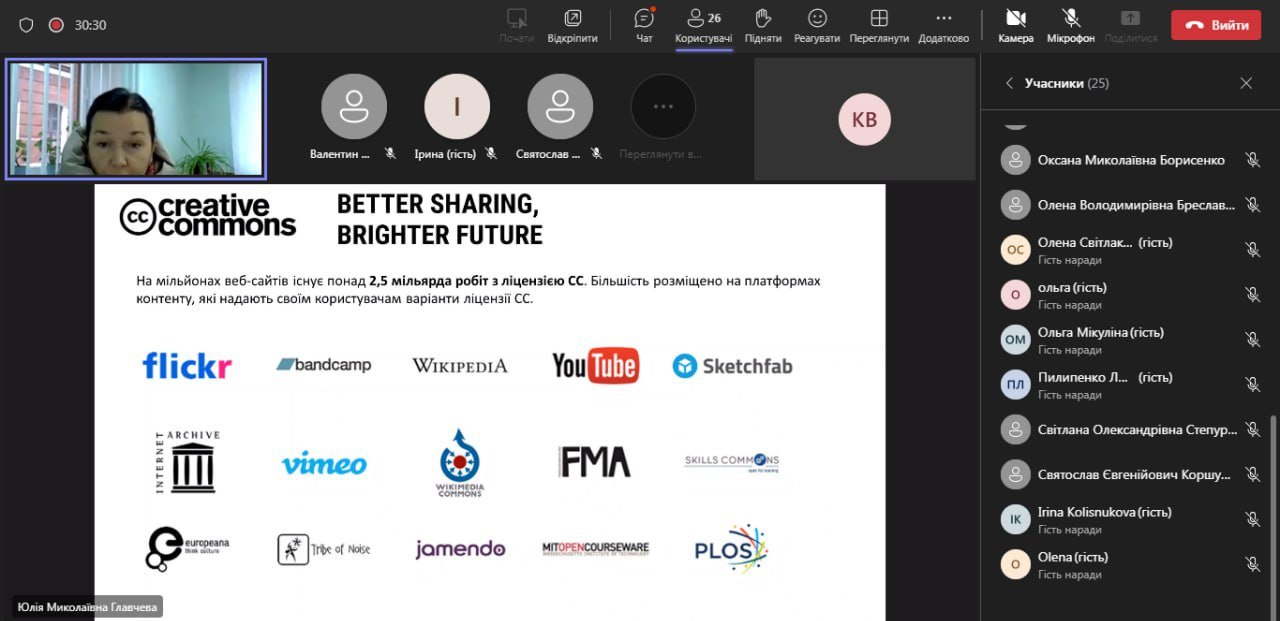Toggle the Camera (Камера) on

point(1016,25)
